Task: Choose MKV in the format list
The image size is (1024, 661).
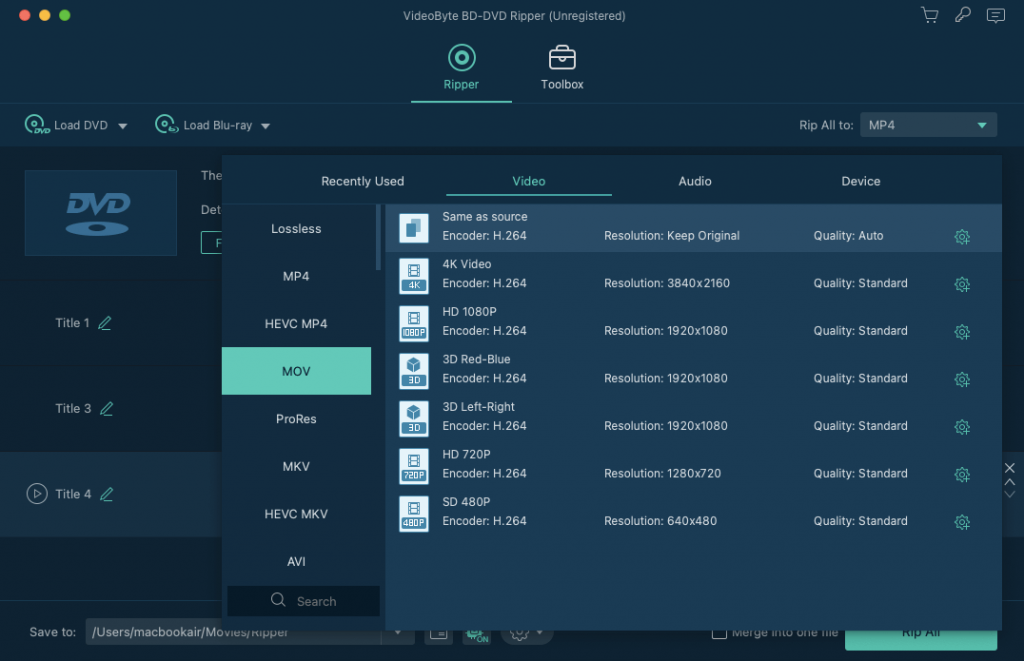Action: pyautogui.click(x=296, y=466)
